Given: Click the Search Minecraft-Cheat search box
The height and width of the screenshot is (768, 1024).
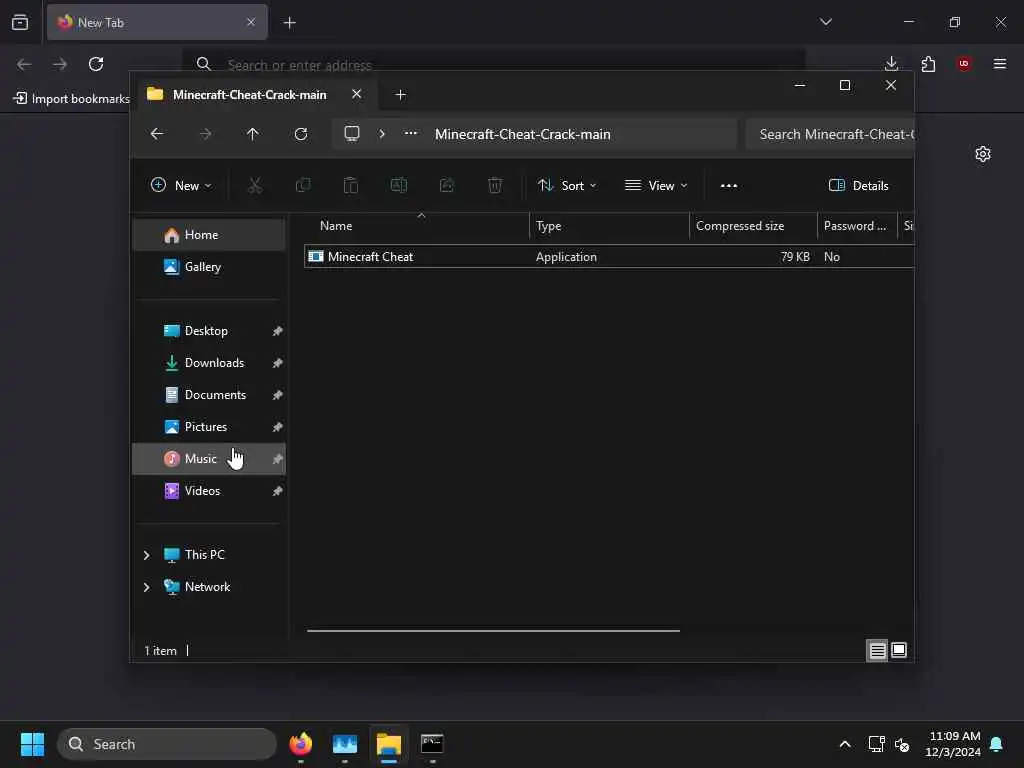Looking at the screenshot, I should (830, 134).
